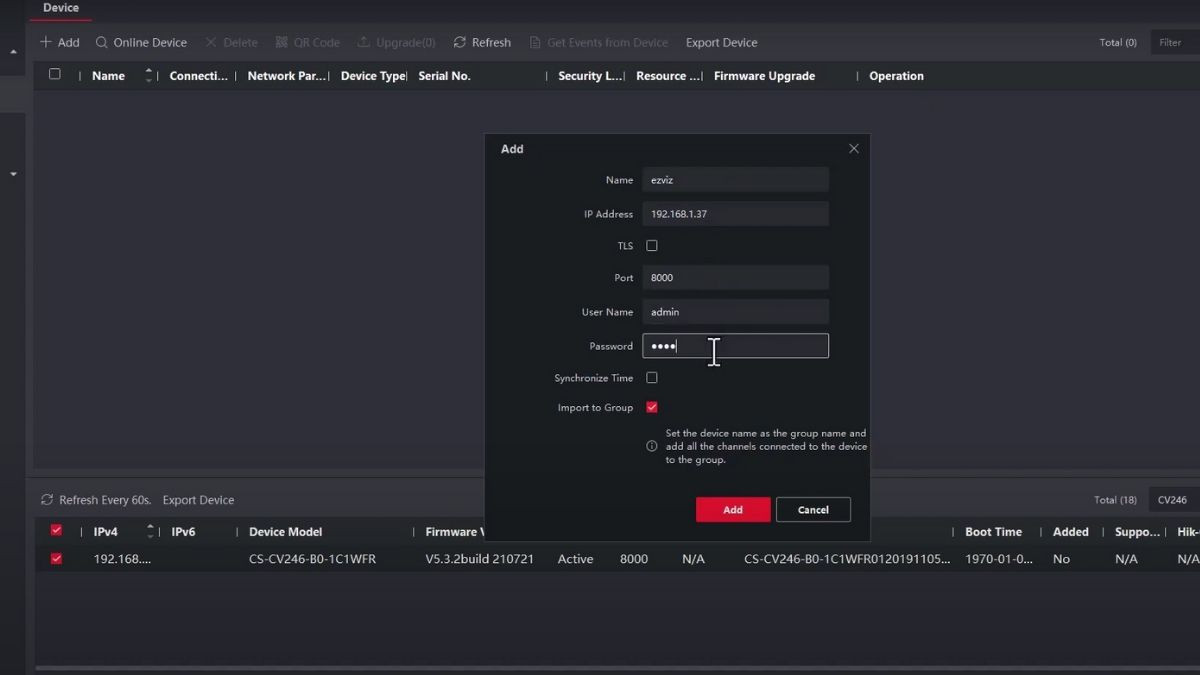Sort online devices by IPv4 arrows
This screenshot has height=675, width=1200.
[x=151, y=532]
